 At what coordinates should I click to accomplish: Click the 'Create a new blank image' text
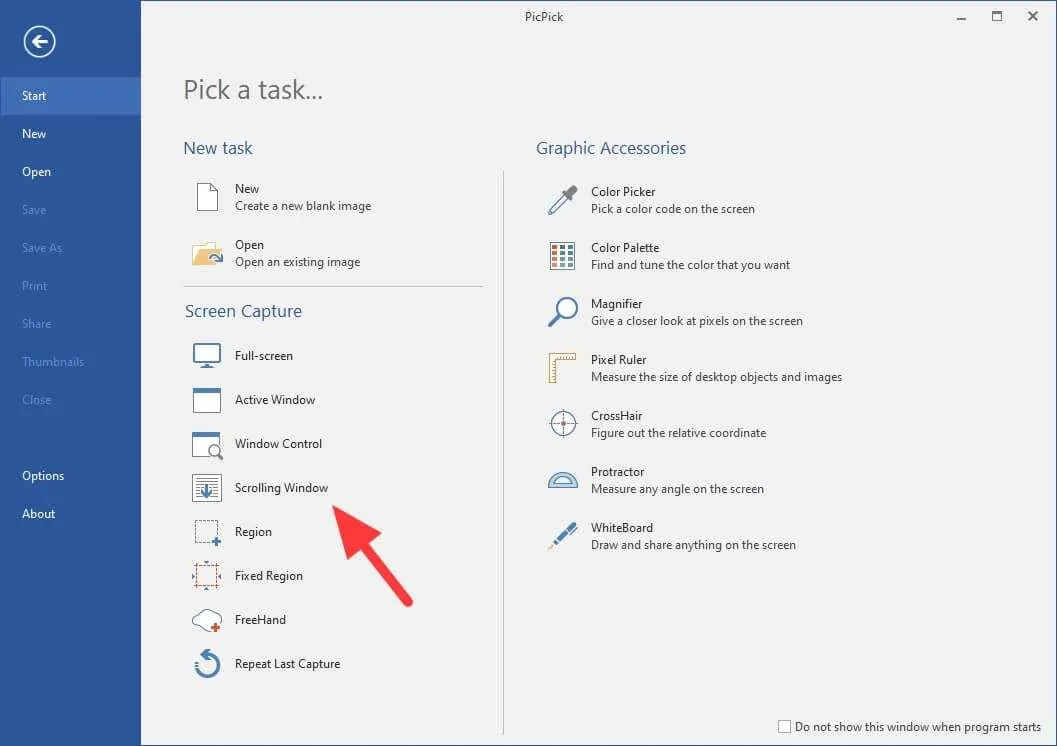[303, 206]
